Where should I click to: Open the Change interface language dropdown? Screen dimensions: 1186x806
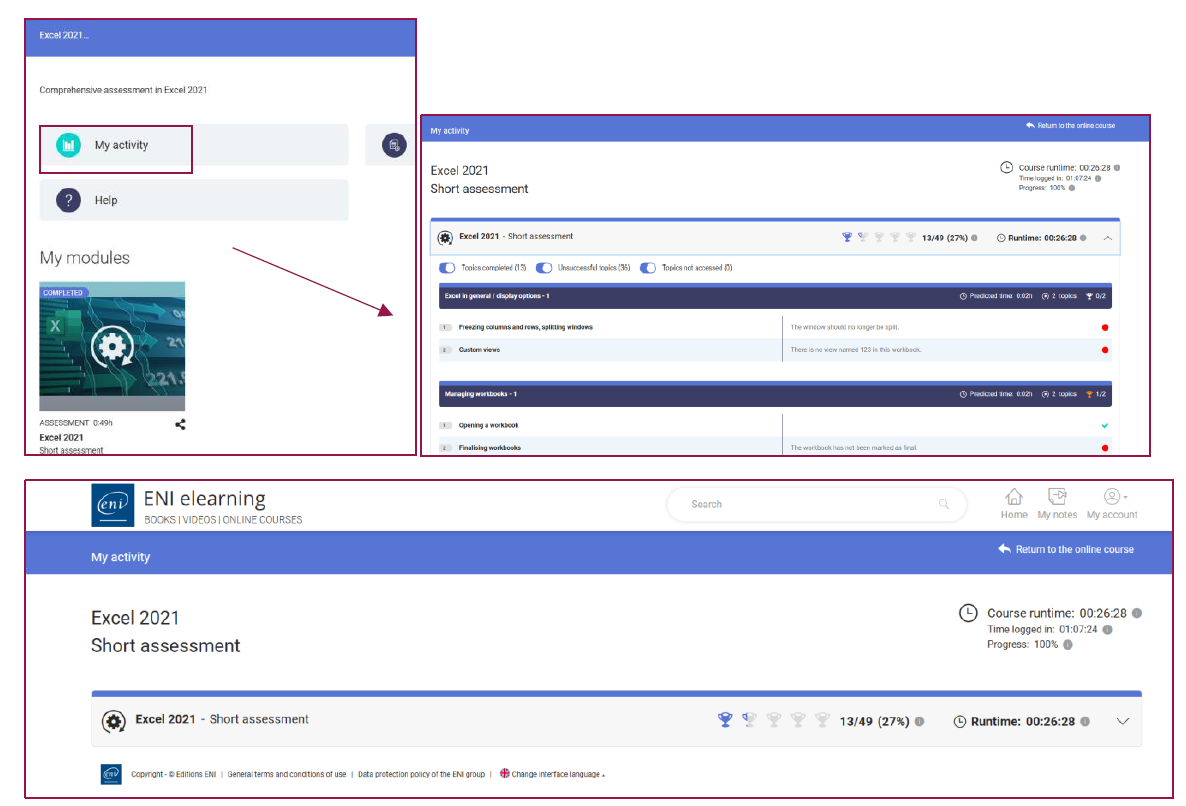click(552, 774)
